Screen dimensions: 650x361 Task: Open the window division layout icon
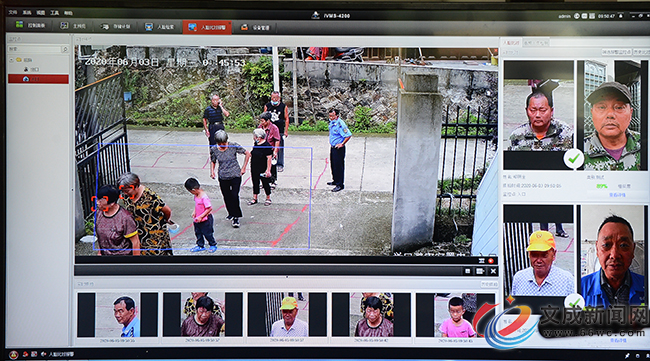(x=480, y=271)
